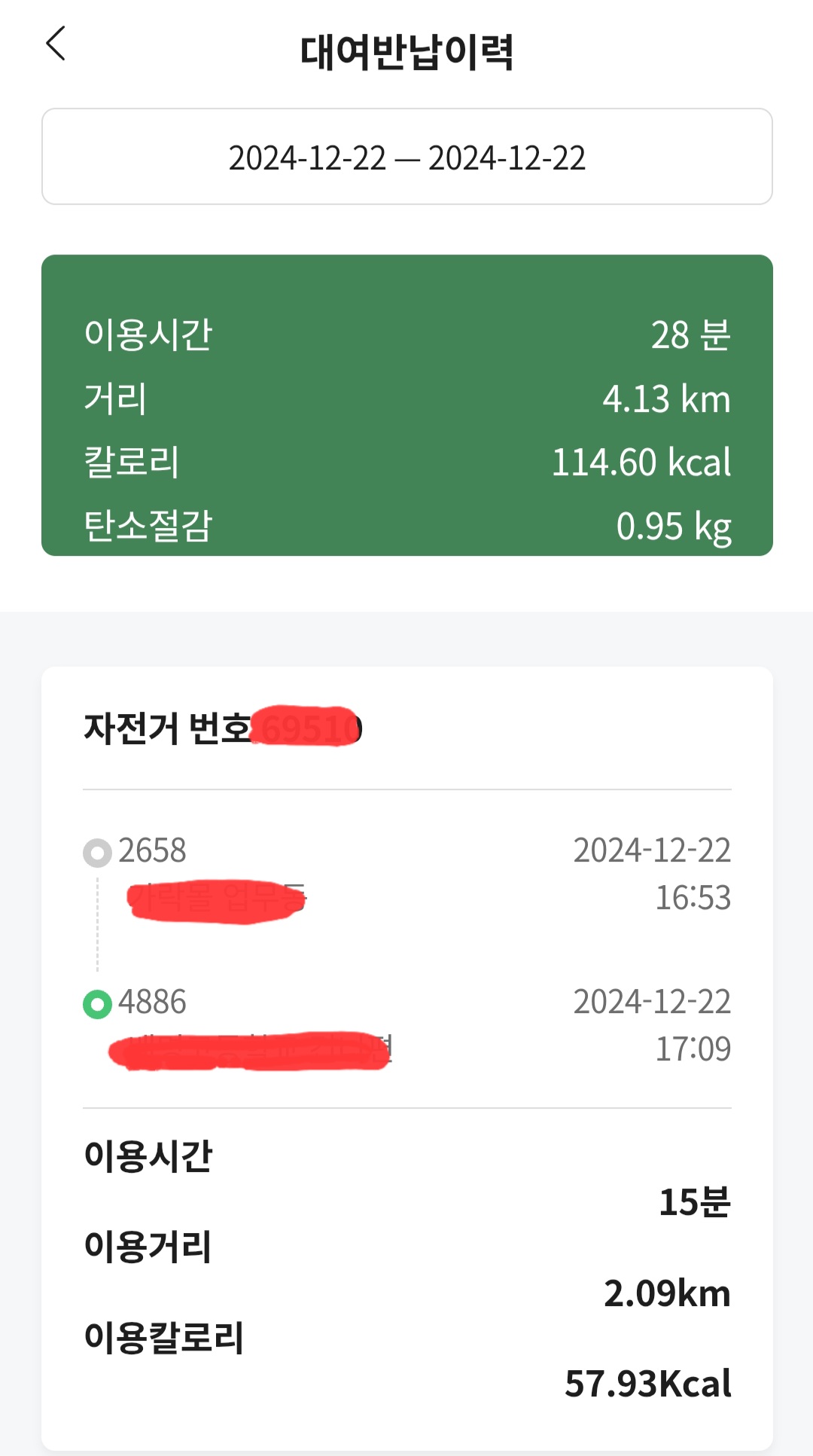Tap the 57.93Kcal ride calorie value
The height and width of the screenshot is (1456, 813).
click(x=648, y=1384)
